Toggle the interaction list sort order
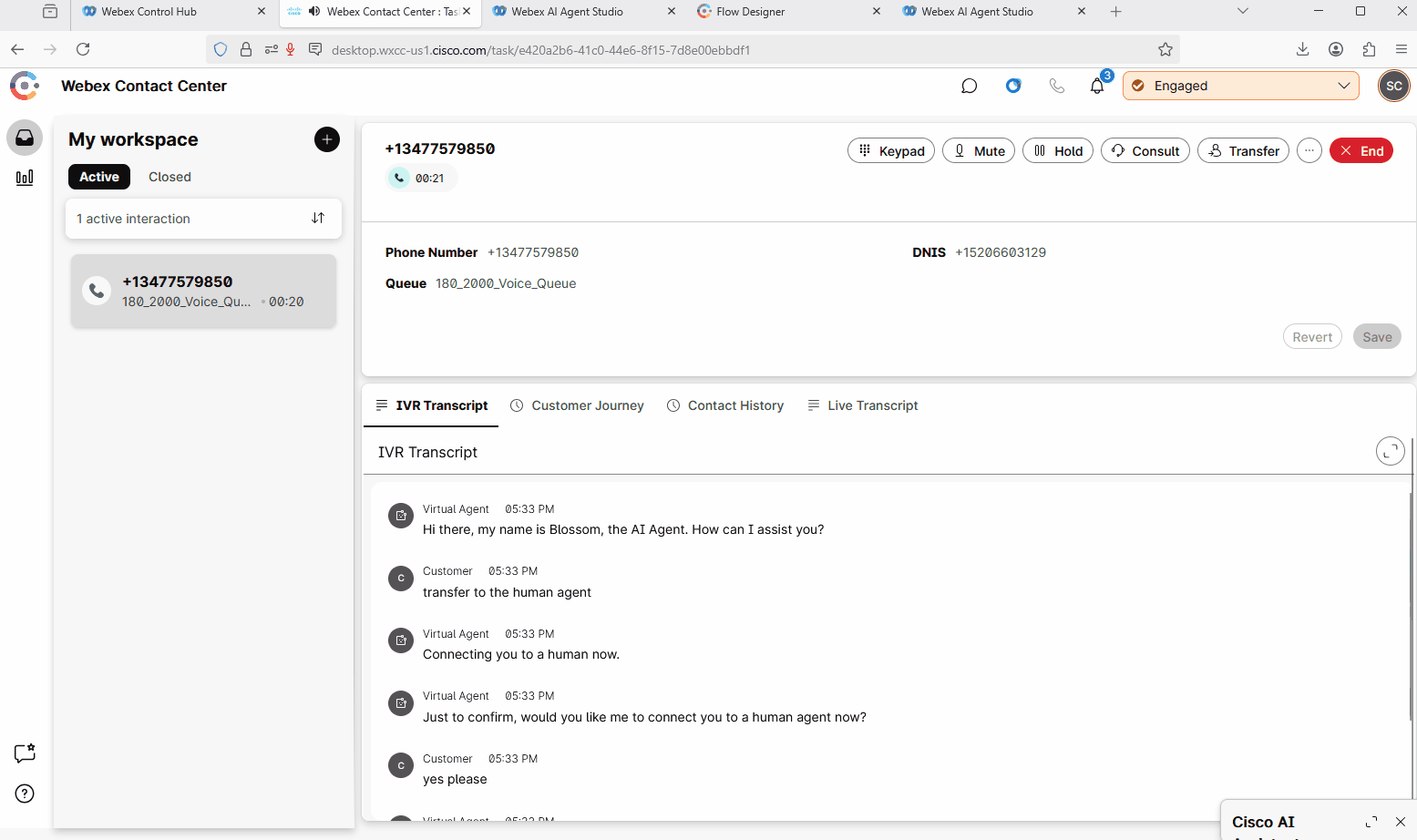The image size is (1417, 840). pos(318,219)
